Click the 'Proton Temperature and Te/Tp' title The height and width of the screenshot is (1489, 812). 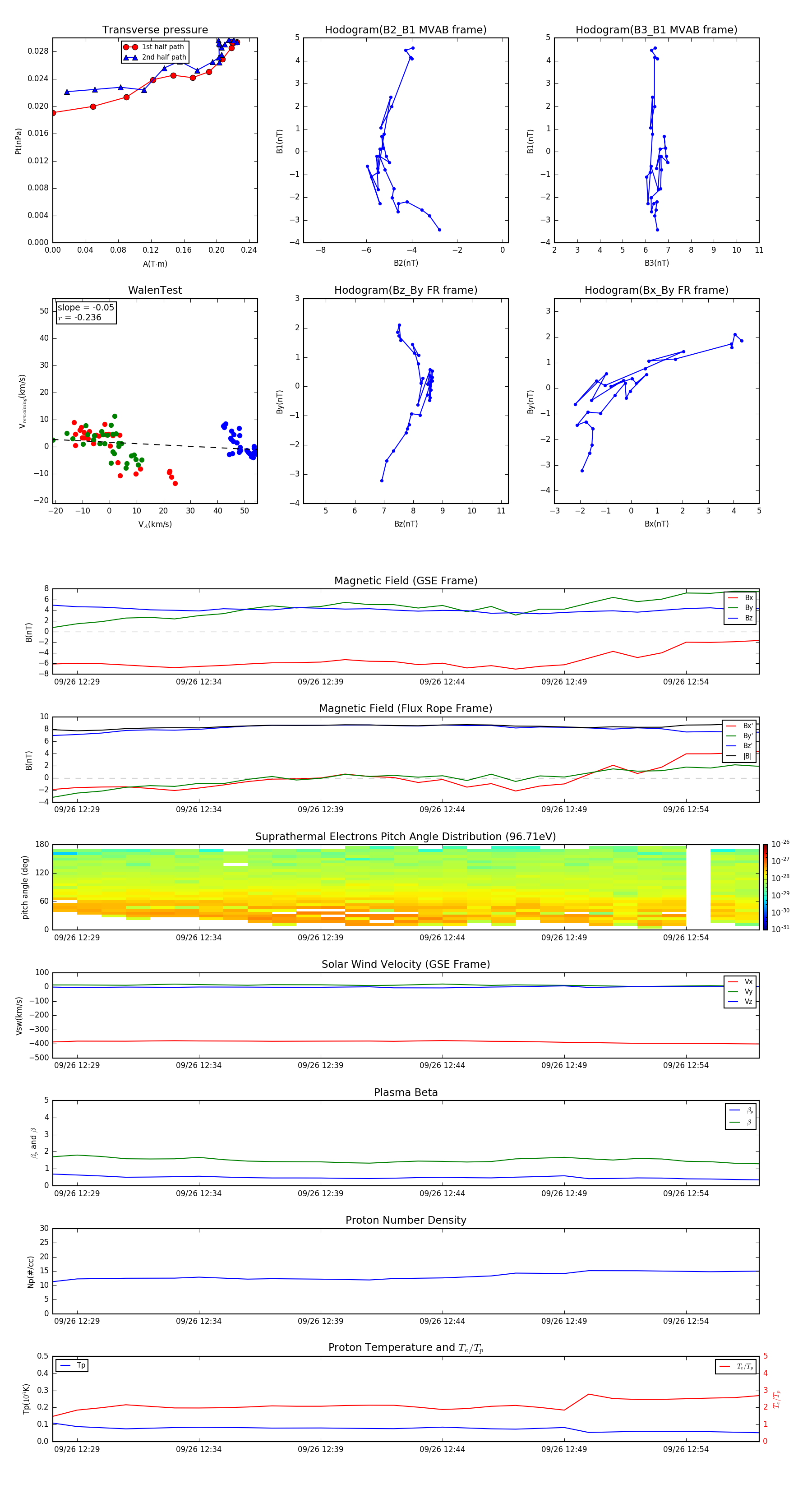tap(406, 1347)
